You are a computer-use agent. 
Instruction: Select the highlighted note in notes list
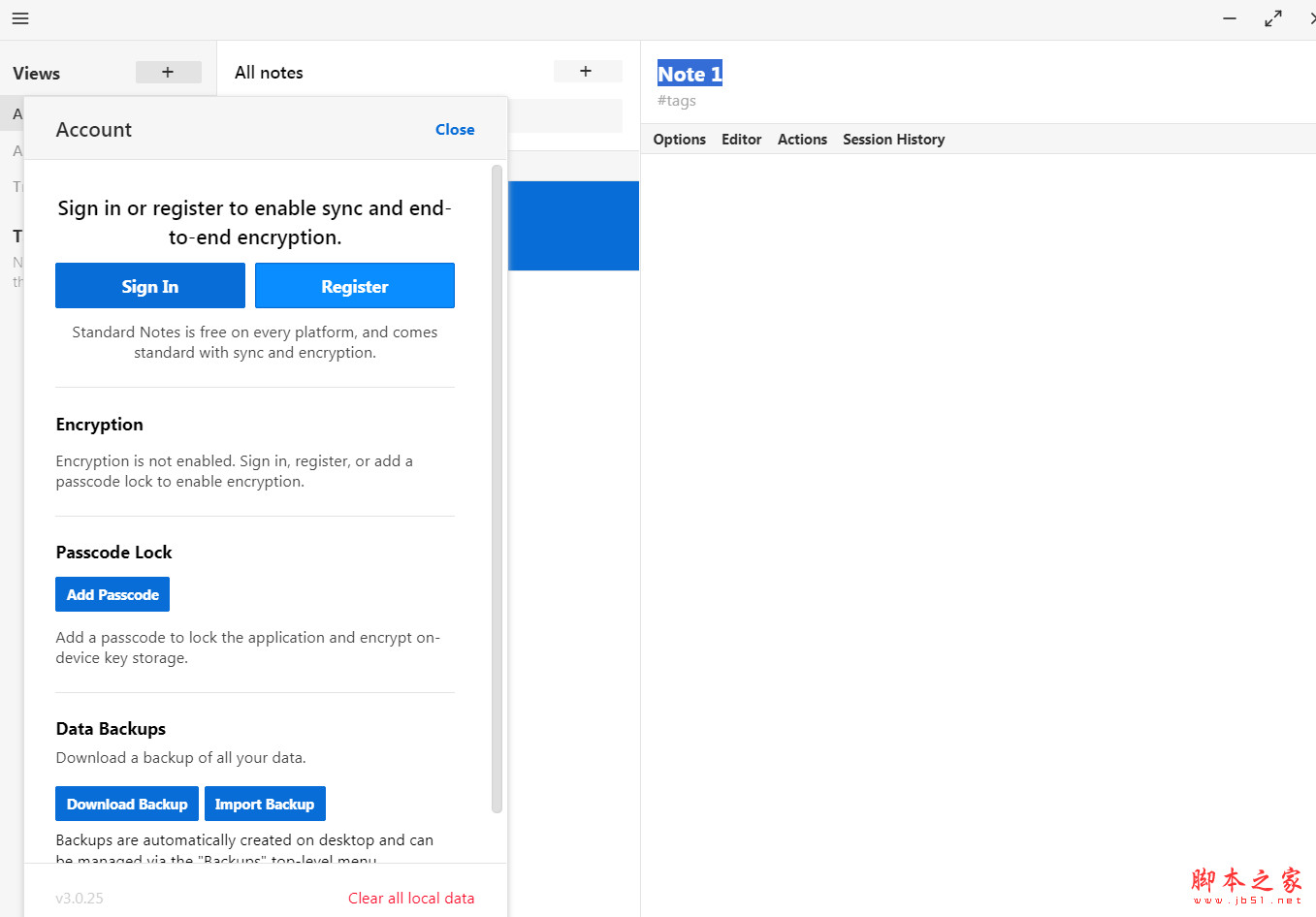click(573, 225)
